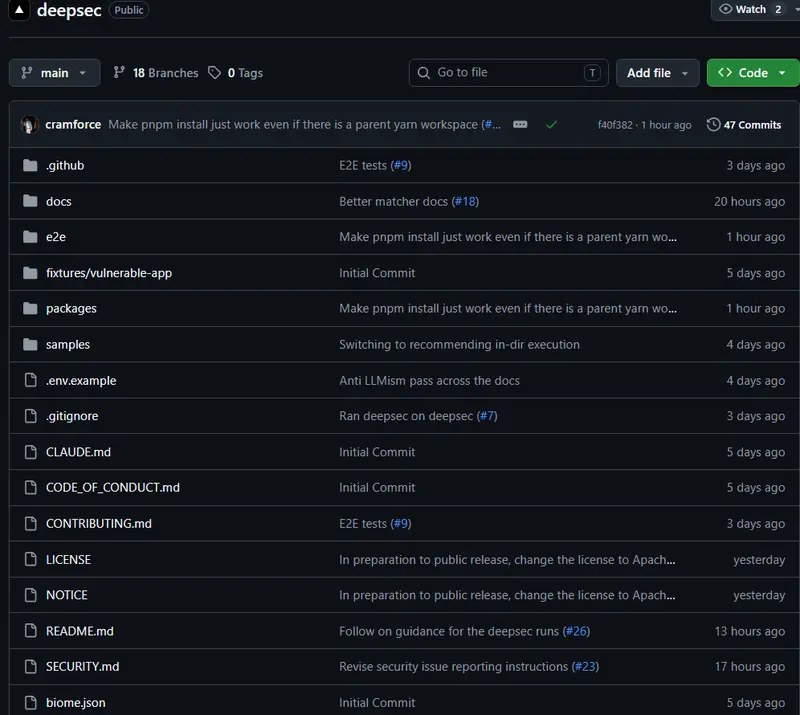Open "Anti LLMism pass across the docs" commit
This screenshot has height=715, width=800.
tap(429, 381)
